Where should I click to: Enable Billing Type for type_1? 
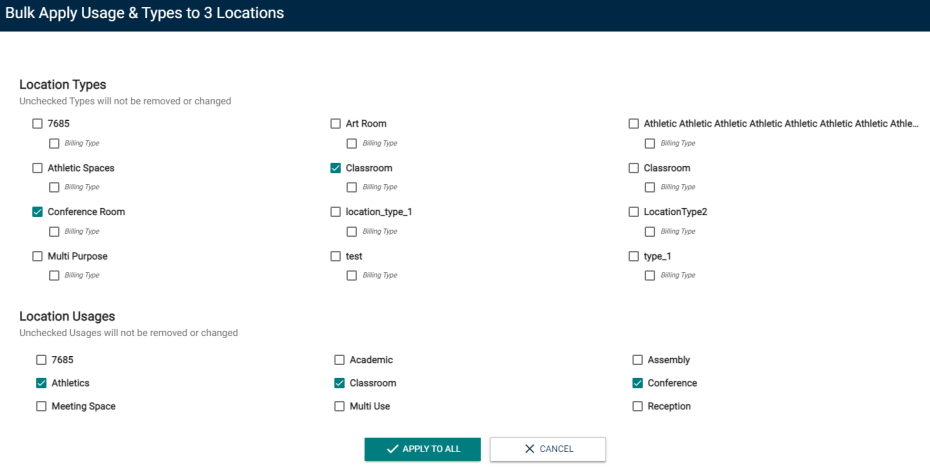coord(650,276)
